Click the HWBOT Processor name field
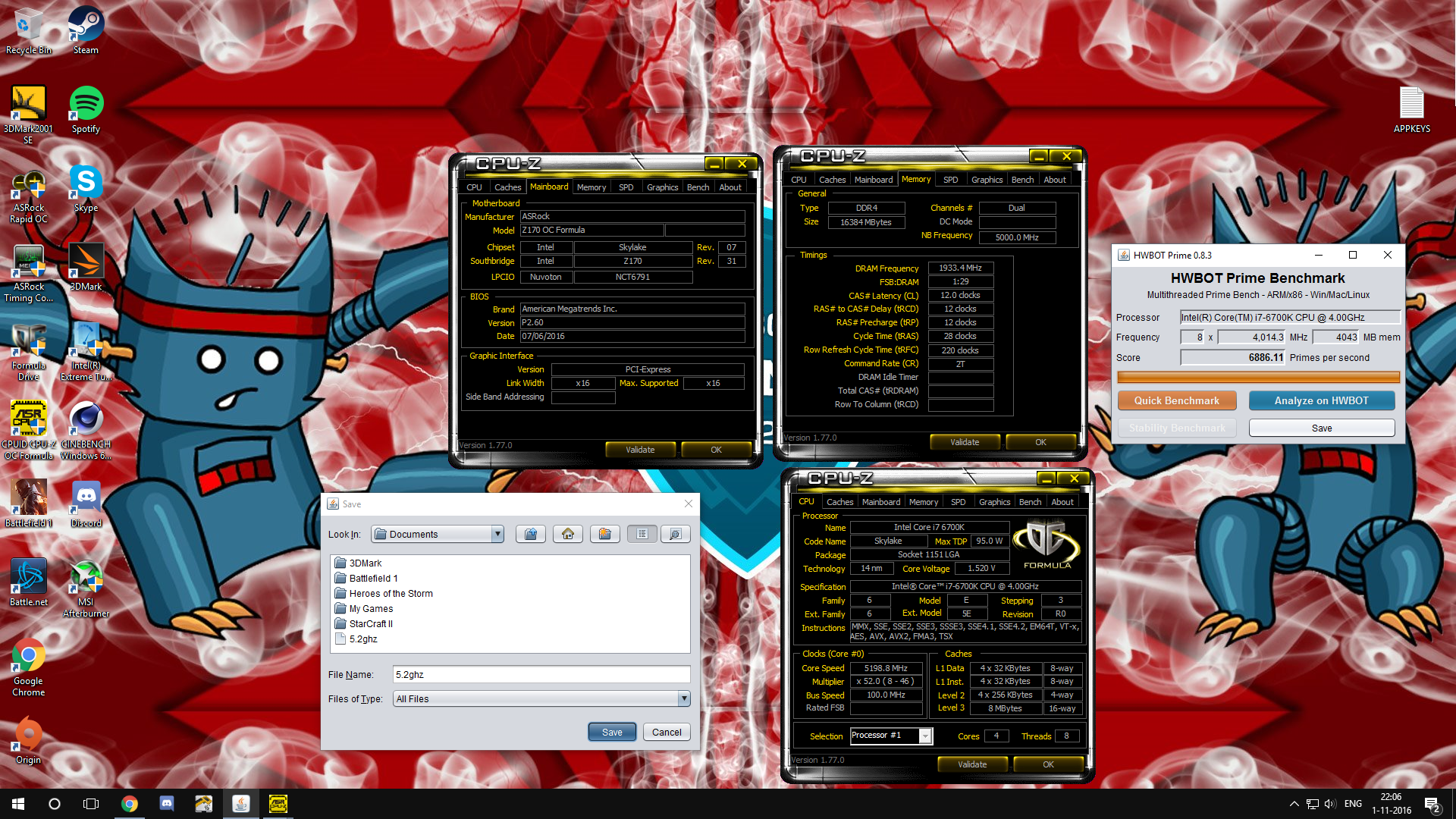Screen dimensions: 1456x819 point(1290,317)
